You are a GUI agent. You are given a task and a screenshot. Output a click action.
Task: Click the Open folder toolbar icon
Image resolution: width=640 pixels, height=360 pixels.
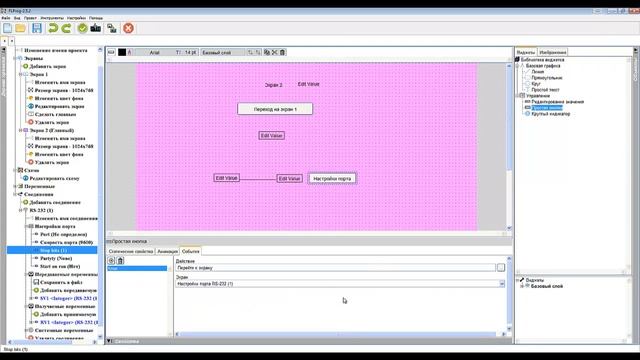point(20,28)
